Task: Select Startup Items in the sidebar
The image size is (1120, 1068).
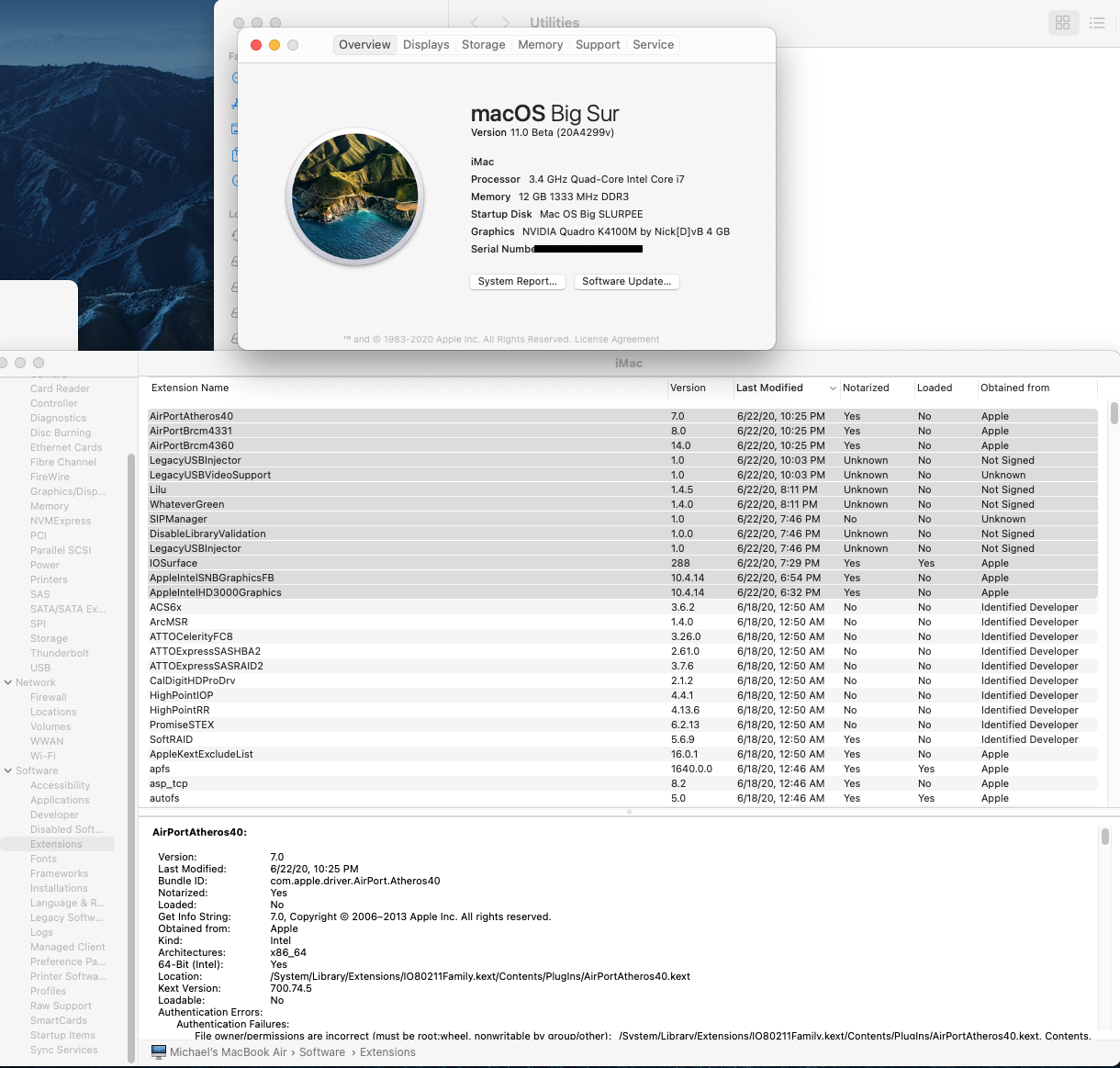Action: 62,1035
